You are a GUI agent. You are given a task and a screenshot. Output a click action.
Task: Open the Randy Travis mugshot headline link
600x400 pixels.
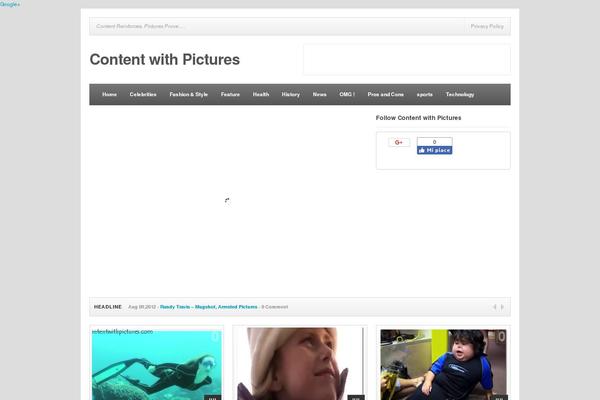point(209,307)
